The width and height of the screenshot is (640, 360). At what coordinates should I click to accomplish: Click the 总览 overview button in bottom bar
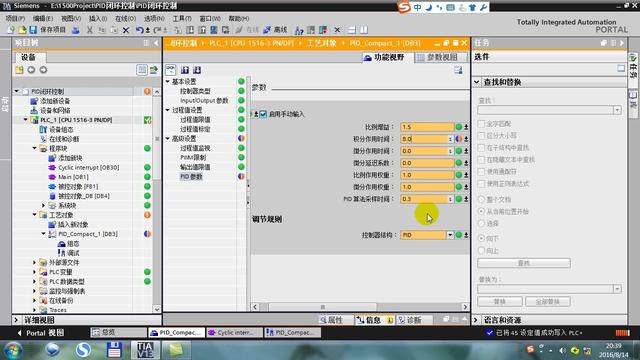118,333
